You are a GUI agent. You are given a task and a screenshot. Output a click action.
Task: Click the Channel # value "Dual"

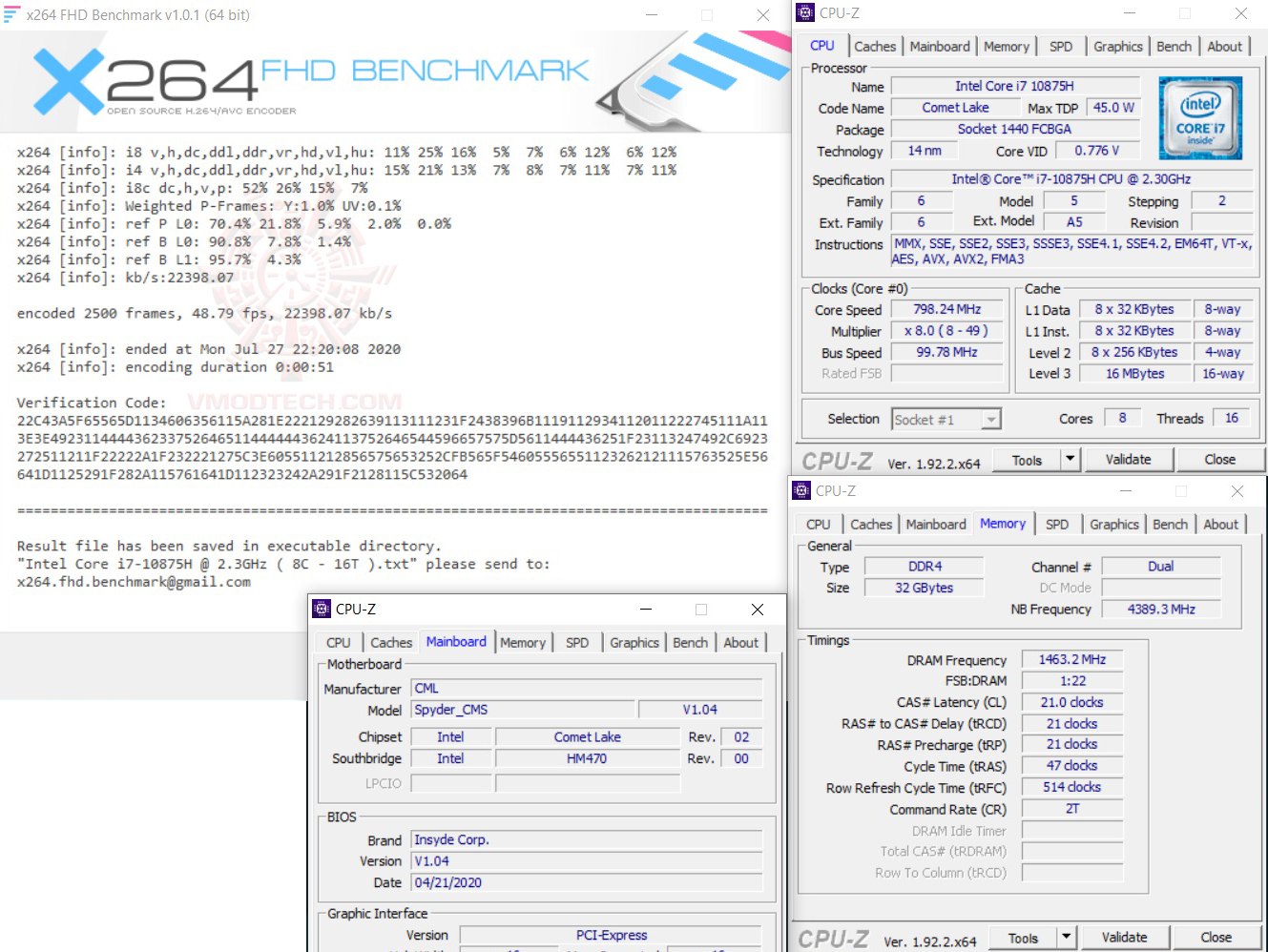[1161, 567]
